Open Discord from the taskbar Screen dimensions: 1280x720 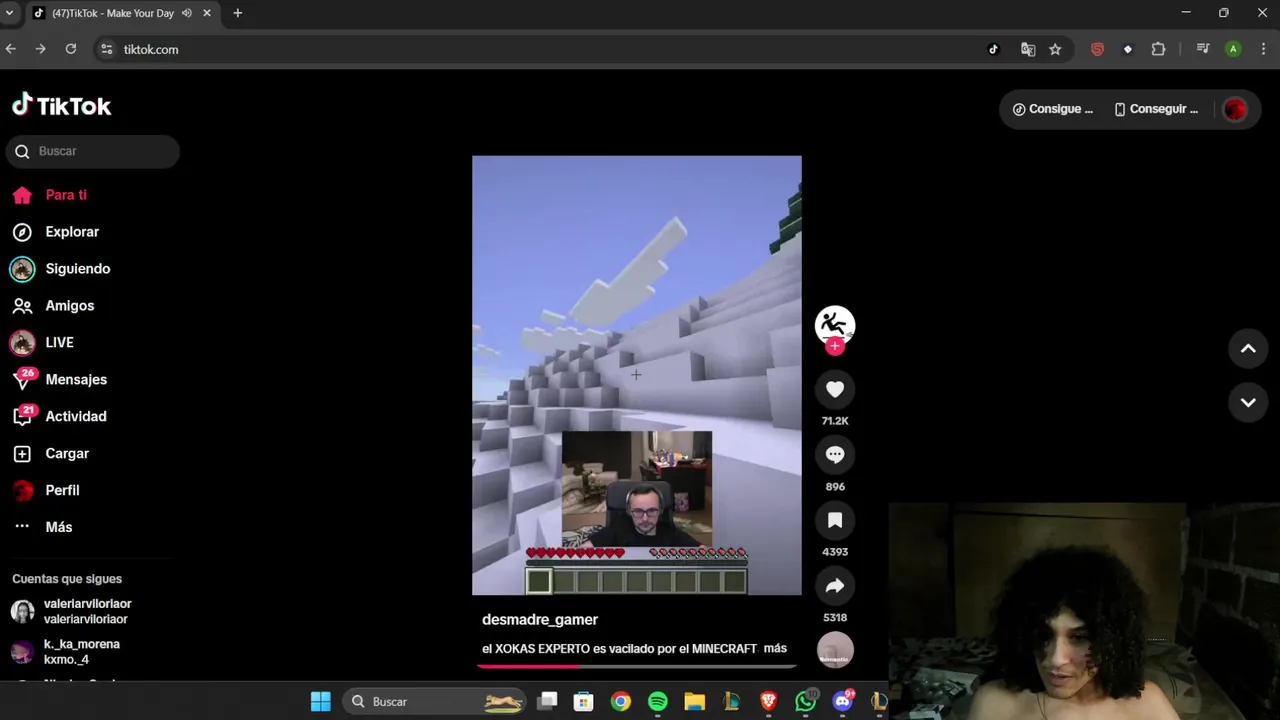(844, 701)
